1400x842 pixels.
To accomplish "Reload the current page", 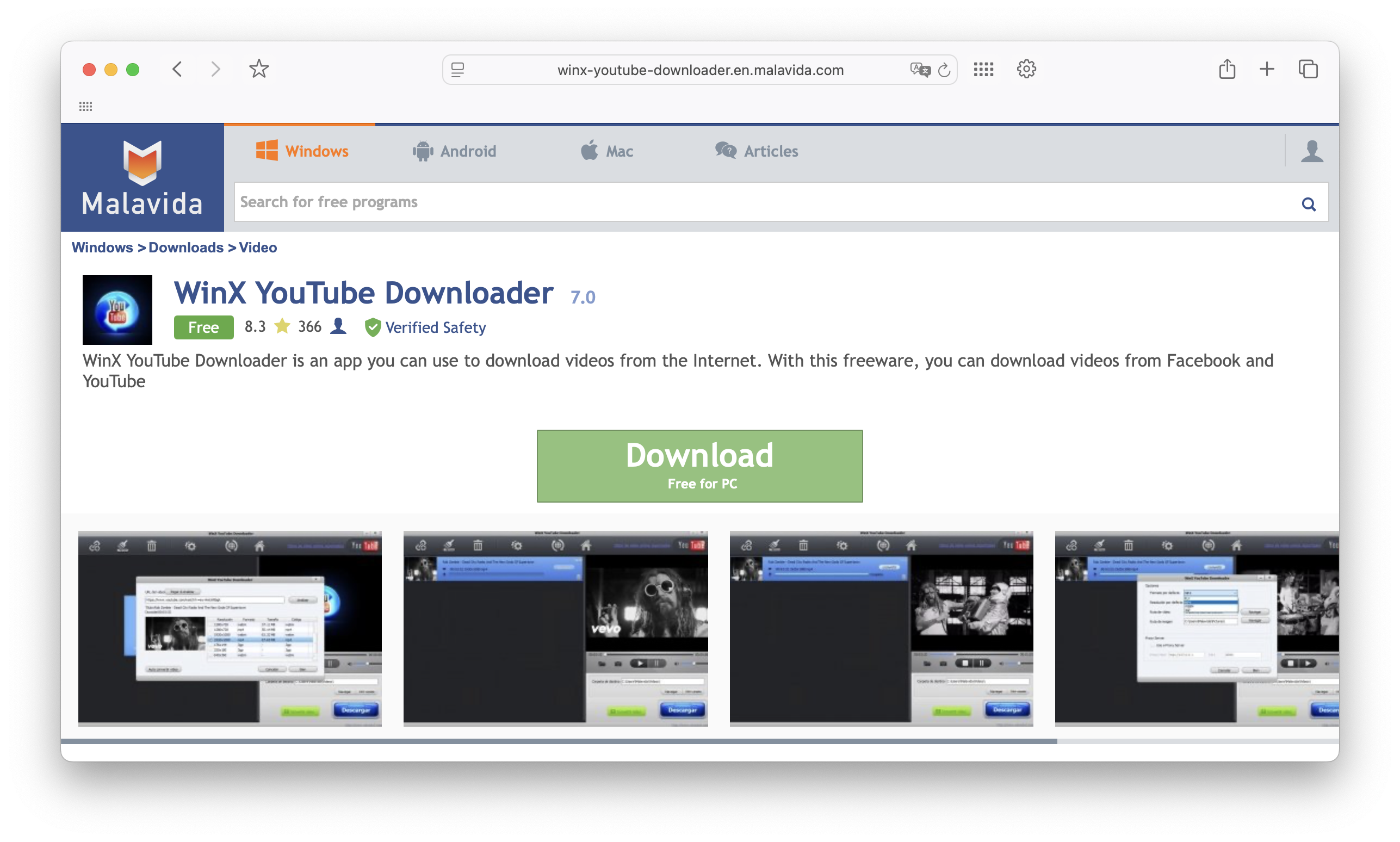I will click(x=945, y=70).
